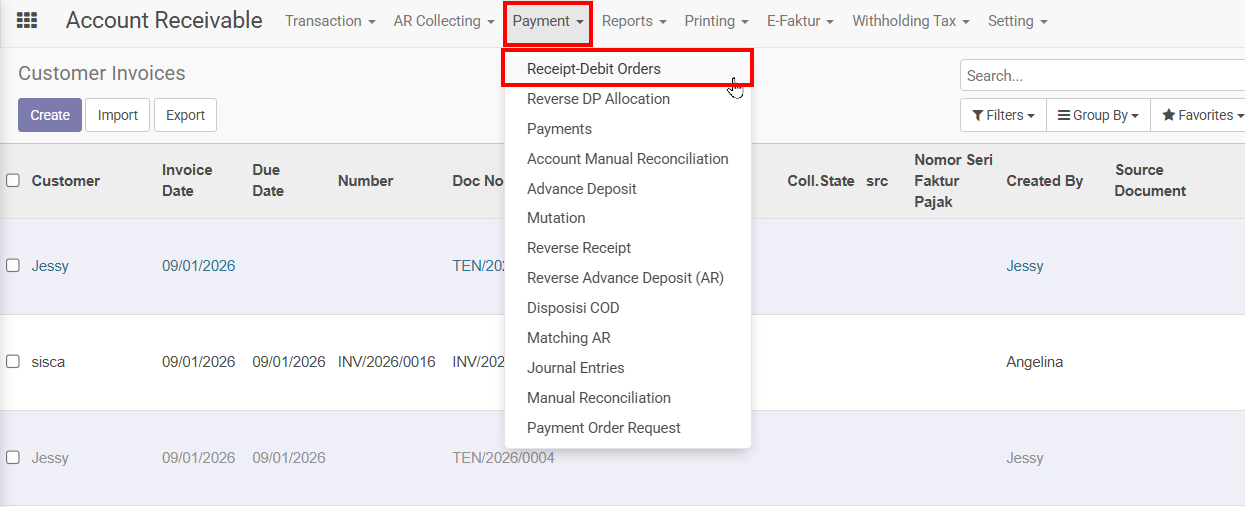Viewport: 1245px width, 507px height.
Task: Type in the Search input field
Action: [x=1100, y=76]
